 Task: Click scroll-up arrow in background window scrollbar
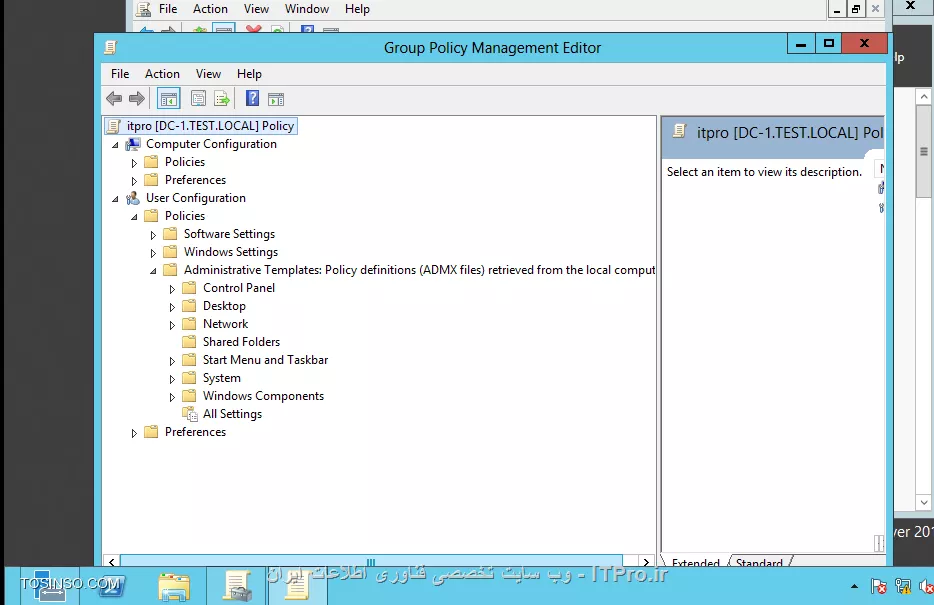pyautogui.click(x=924, y=96)
